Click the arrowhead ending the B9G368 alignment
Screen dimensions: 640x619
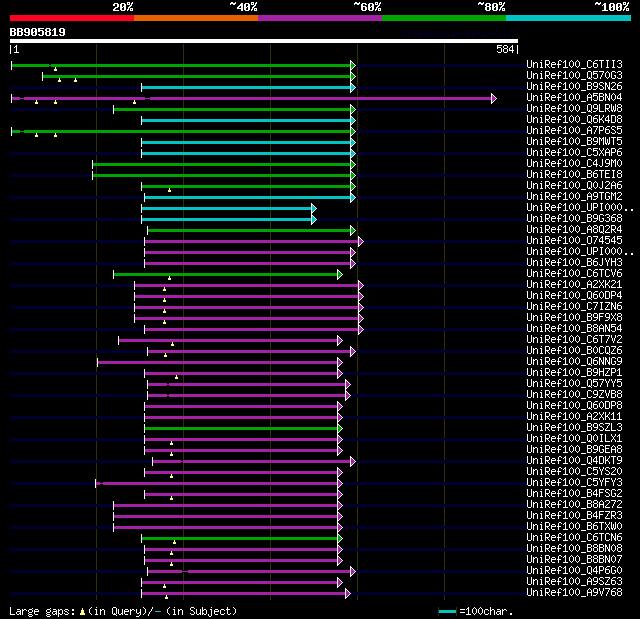pos(313,219)
